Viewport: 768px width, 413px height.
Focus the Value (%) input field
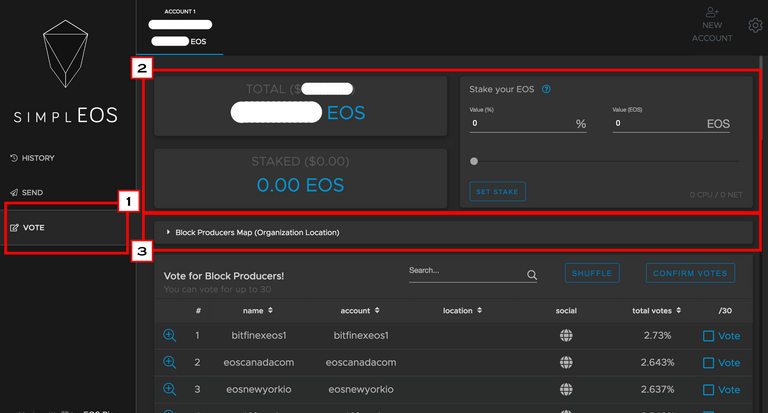coord(528,123)
